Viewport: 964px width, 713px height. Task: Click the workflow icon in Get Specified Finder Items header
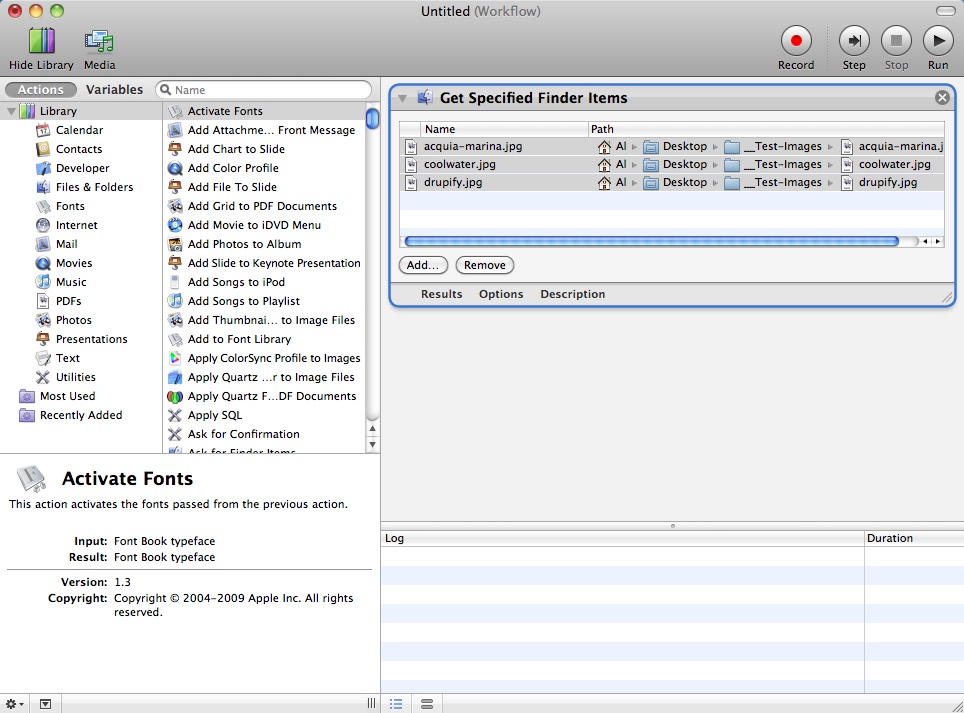click(424, 98)
